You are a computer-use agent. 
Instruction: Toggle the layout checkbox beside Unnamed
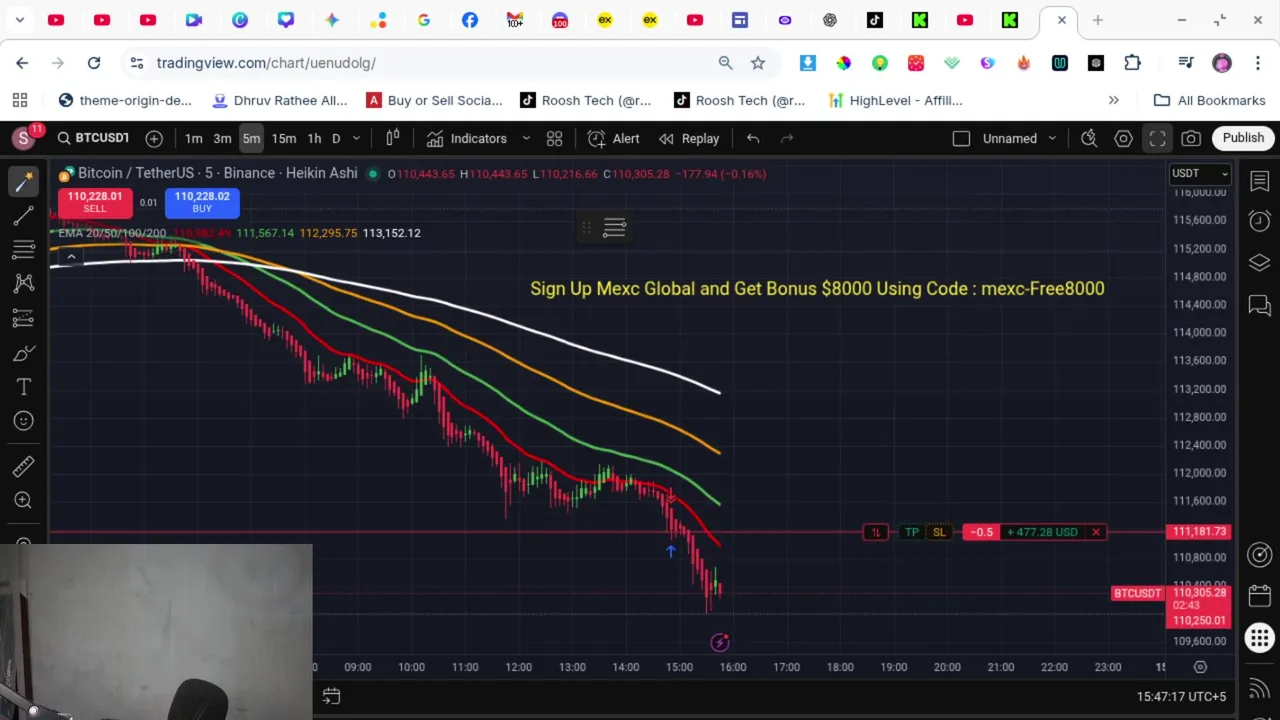[961, 138]
